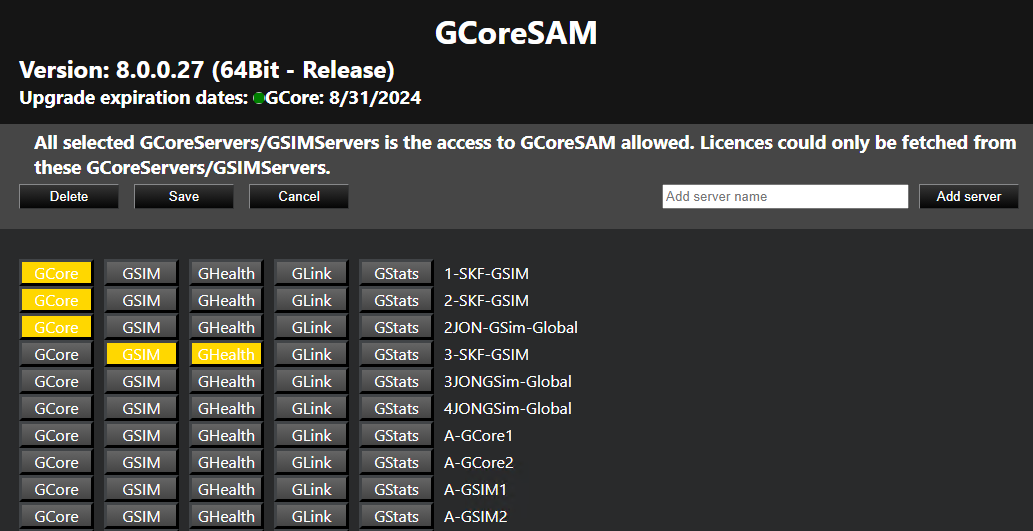Enable GLink for 3JONGSim-Global
This screenshot has height=531, width=1033.
point(311,381)
